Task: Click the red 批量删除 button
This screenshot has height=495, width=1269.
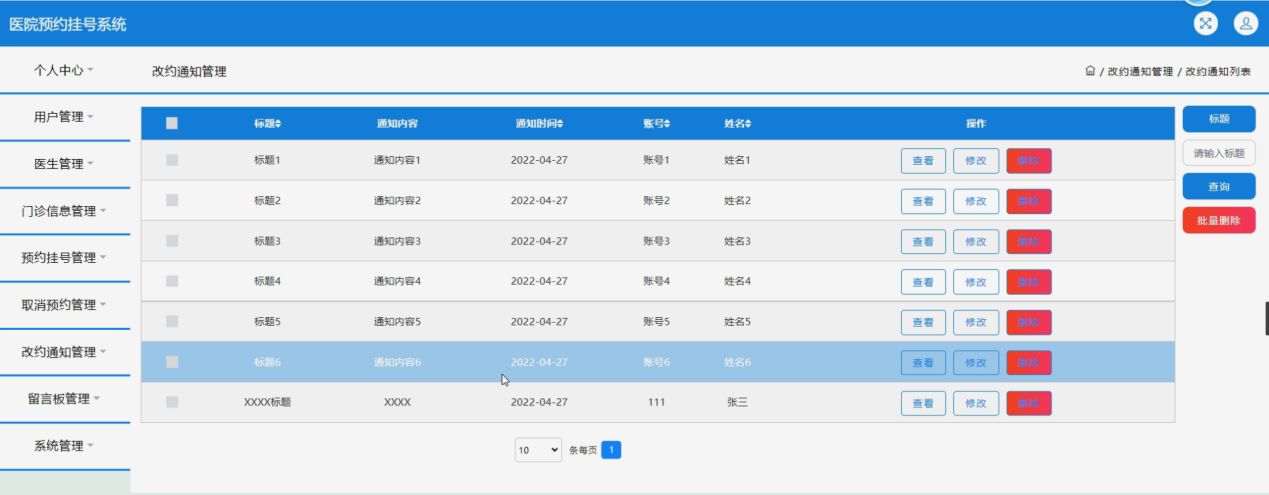Action: [1219, 221]
